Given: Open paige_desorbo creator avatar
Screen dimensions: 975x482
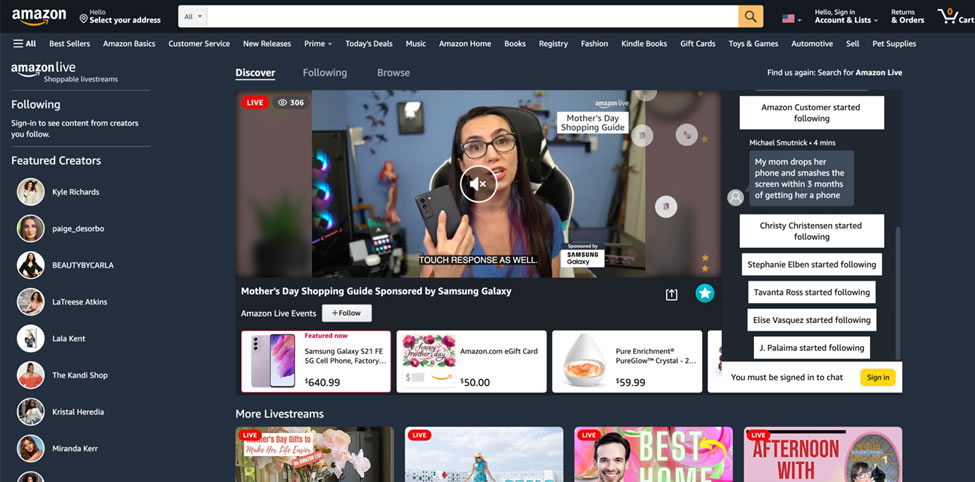Looking at the screenshot, I should [x=30, y=229].
